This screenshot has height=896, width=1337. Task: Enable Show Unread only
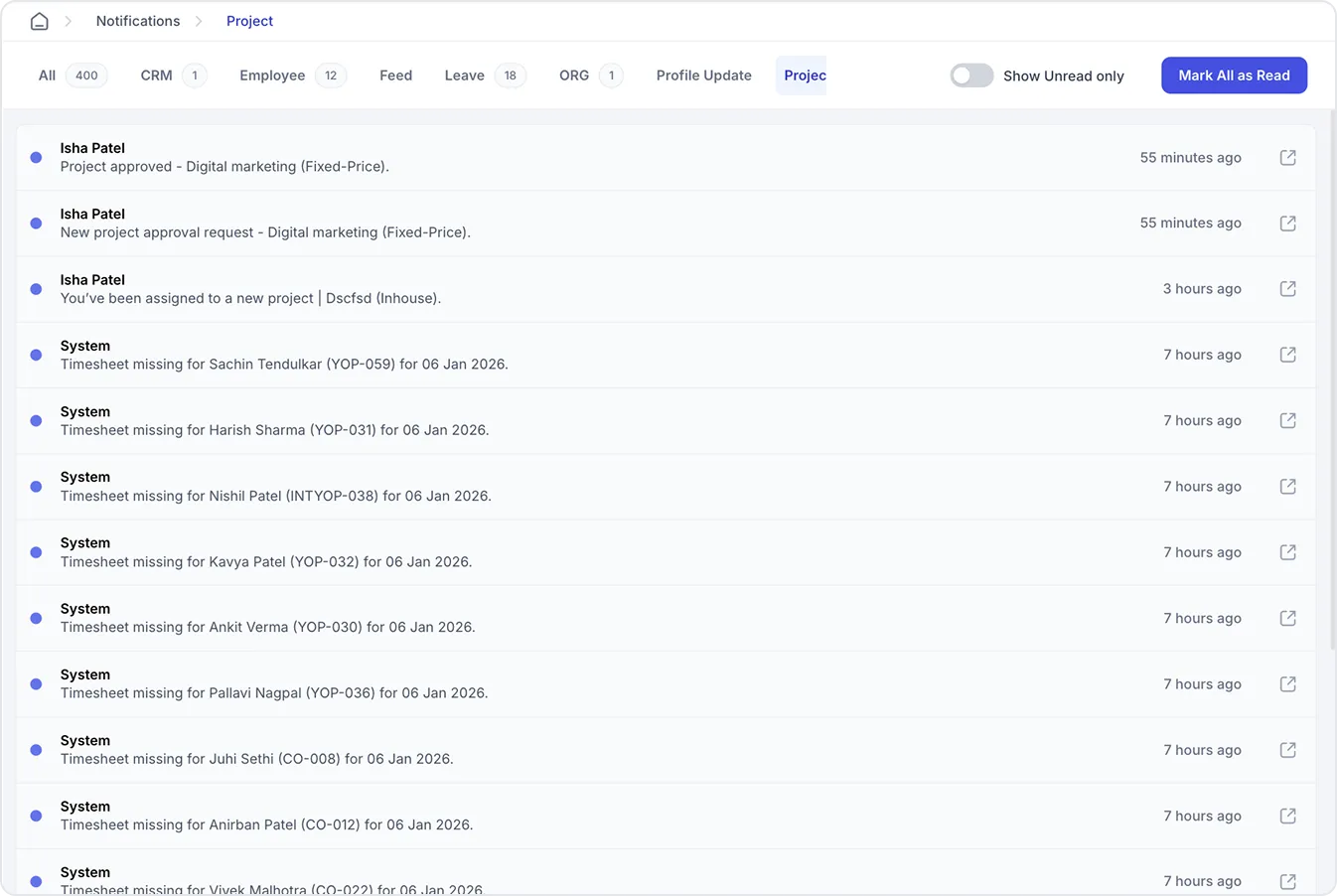[x=970, y=75]
